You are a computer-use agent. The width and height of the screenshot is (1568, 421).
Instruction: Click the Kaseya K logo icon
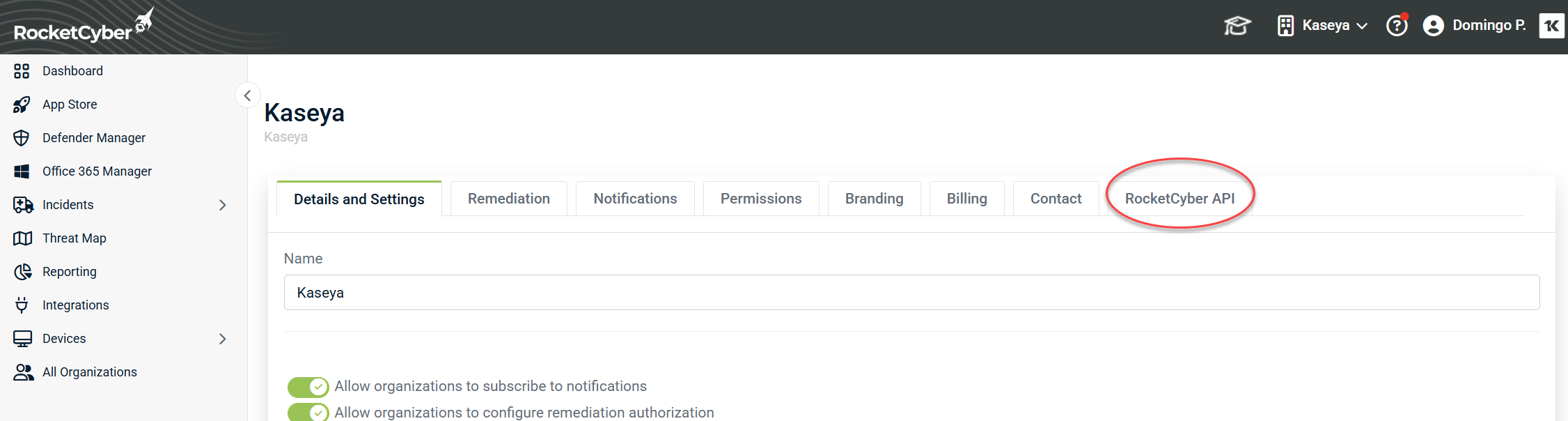tap(1551, 26)
